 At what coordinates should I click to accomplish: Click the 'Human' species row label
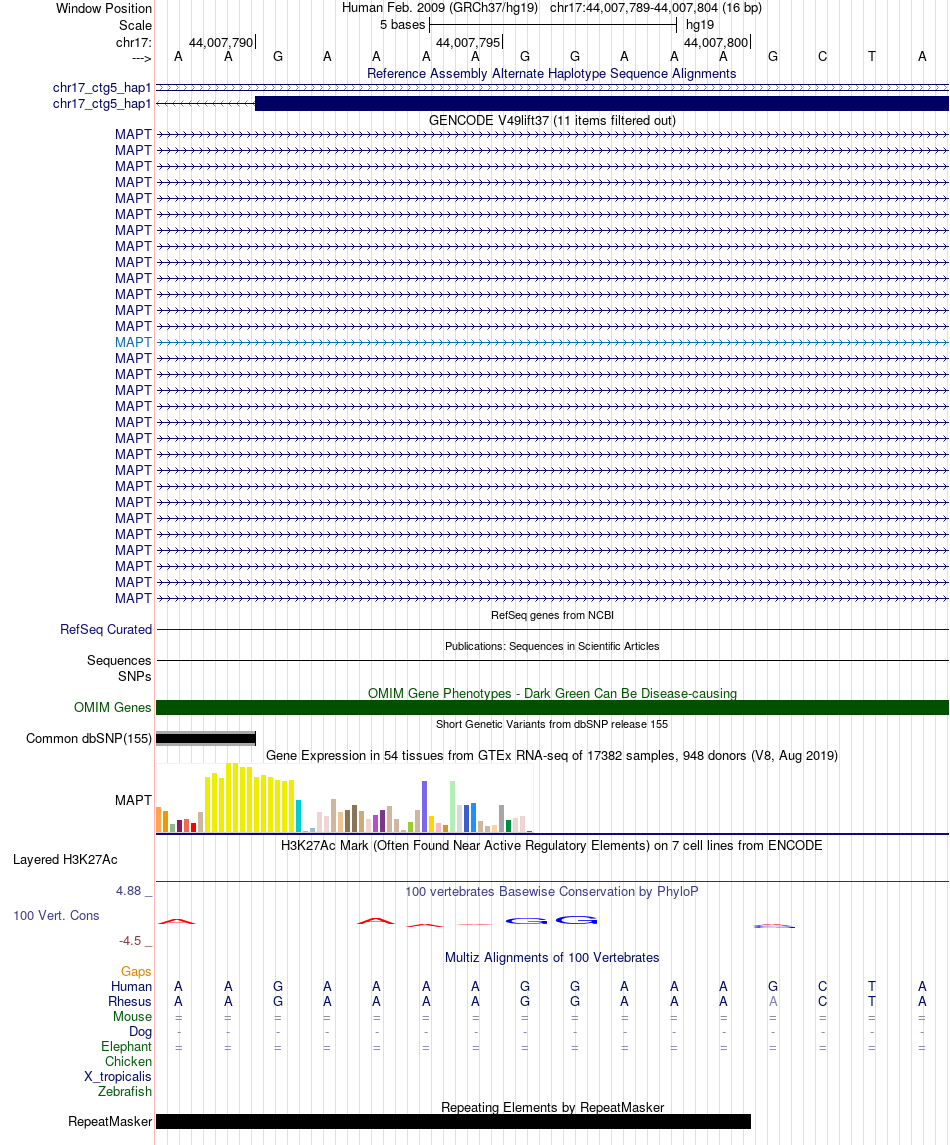131,987
